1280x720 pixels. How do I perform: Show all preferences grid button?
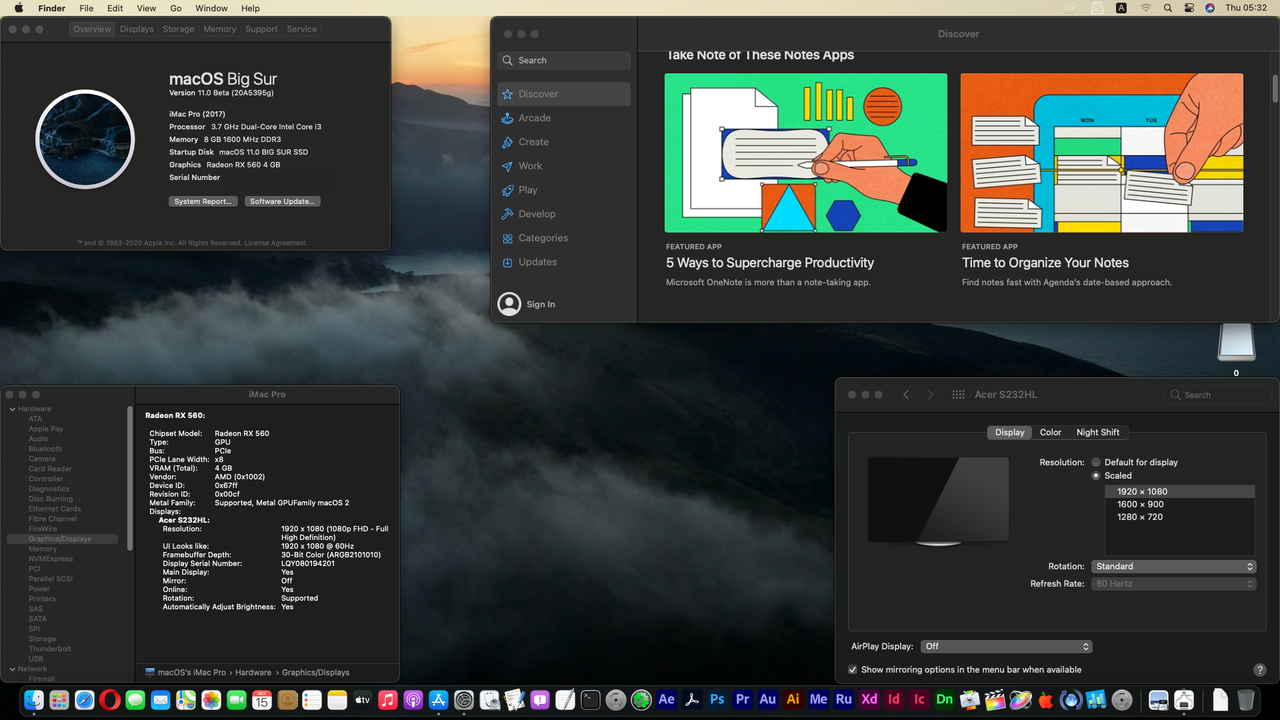958,395
